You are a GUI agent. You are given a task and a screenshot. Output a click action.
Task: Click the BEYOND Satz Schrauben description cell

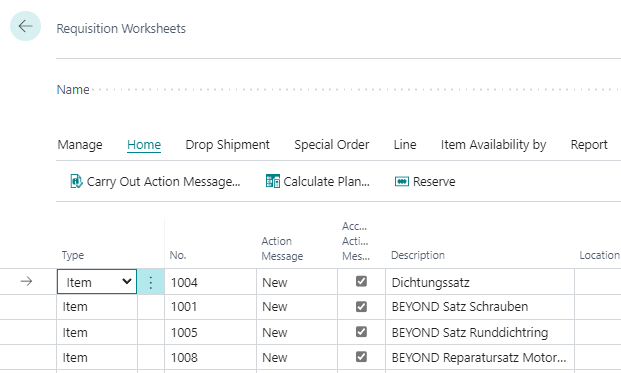[x=480, y=307]
